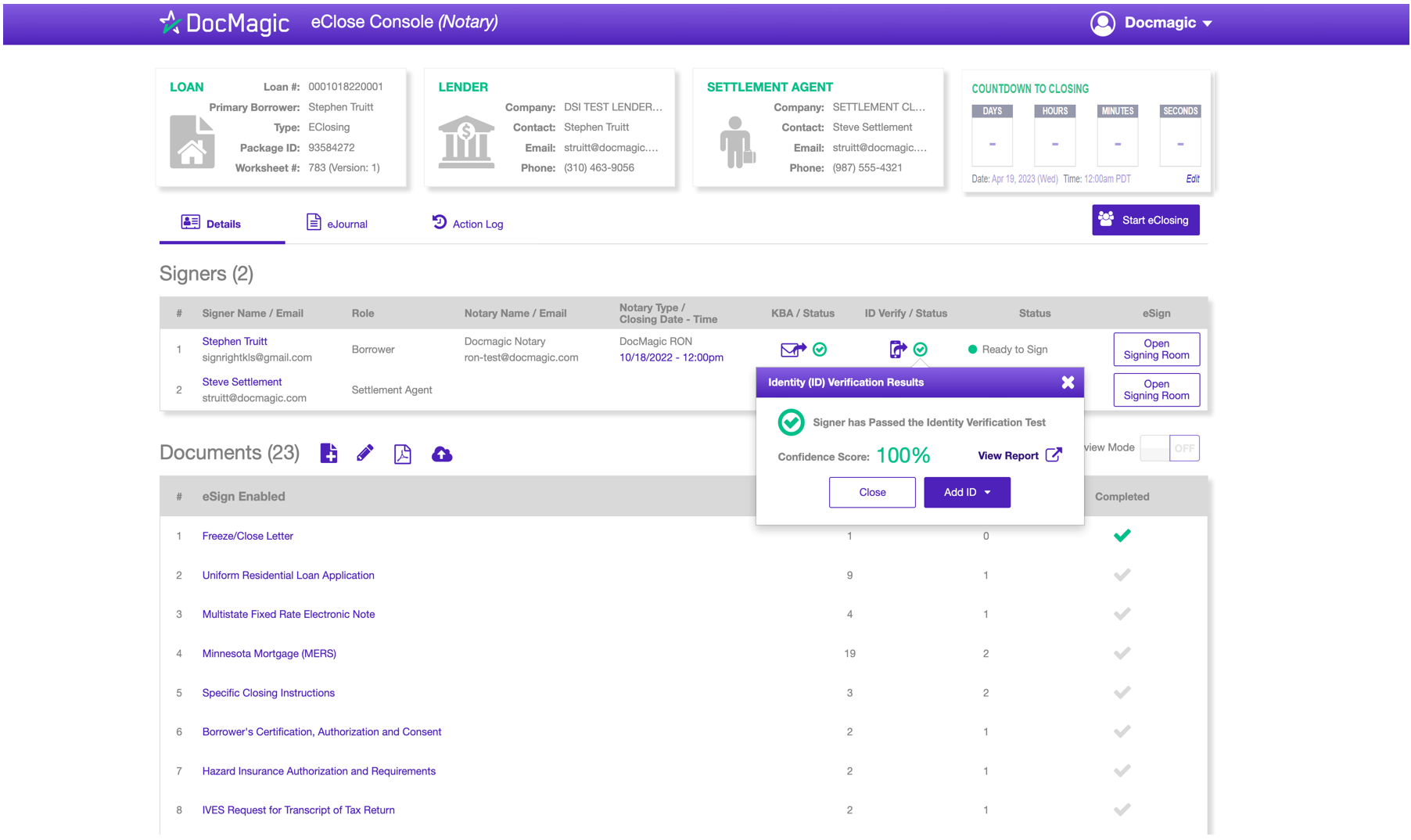Click the eSign Enabled column header

tap(243, 497)
